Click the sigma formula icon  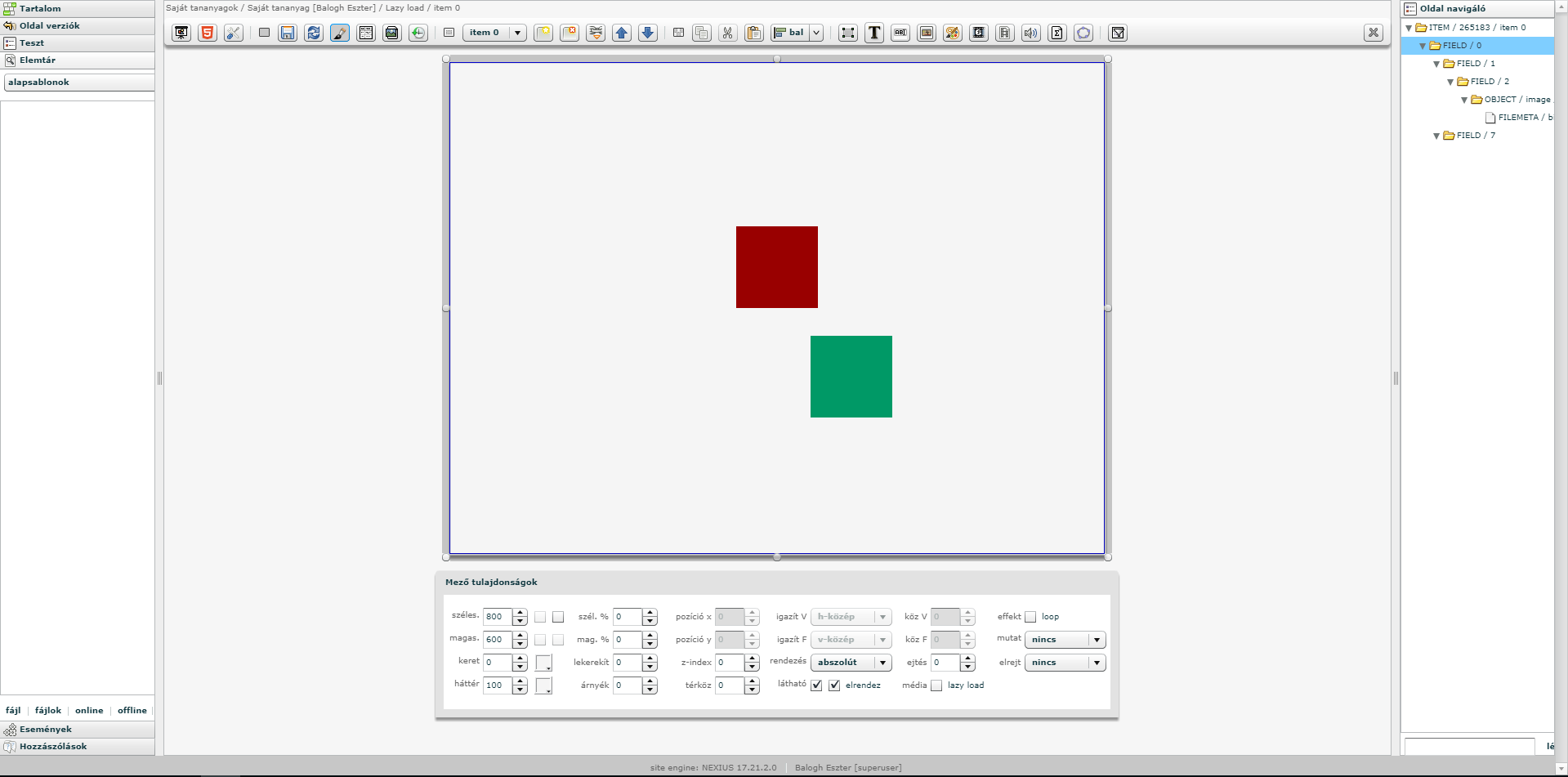pos(1057,33)
